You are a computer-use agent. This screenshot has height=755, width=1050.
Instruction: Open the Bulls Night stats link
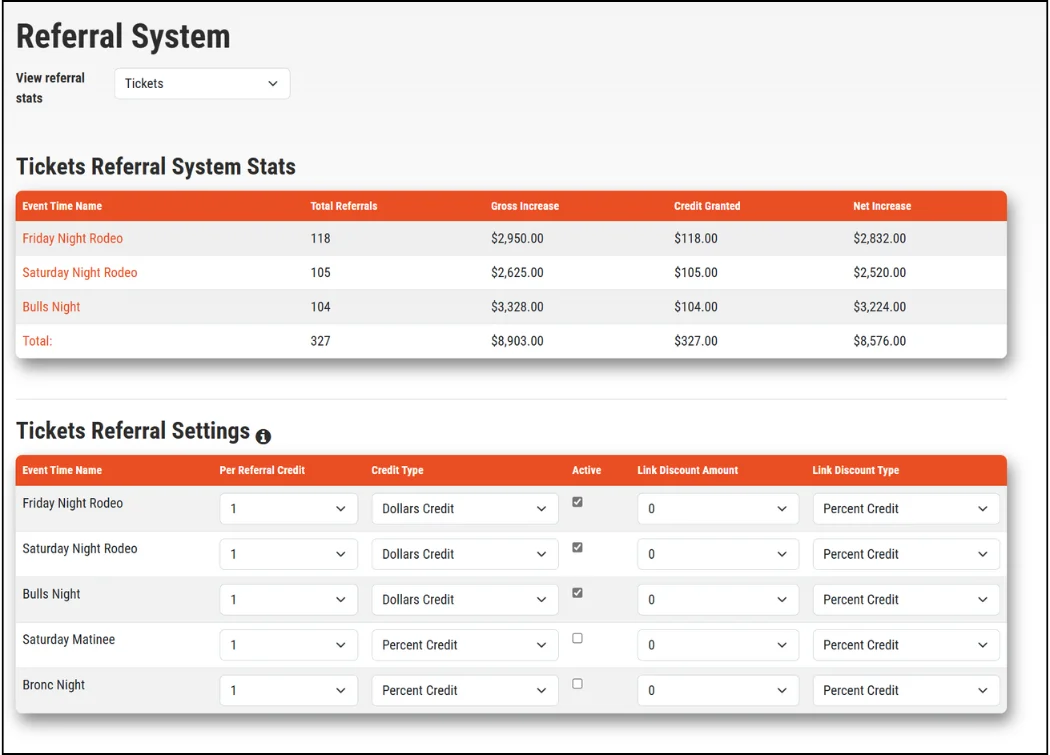(51, 307)
